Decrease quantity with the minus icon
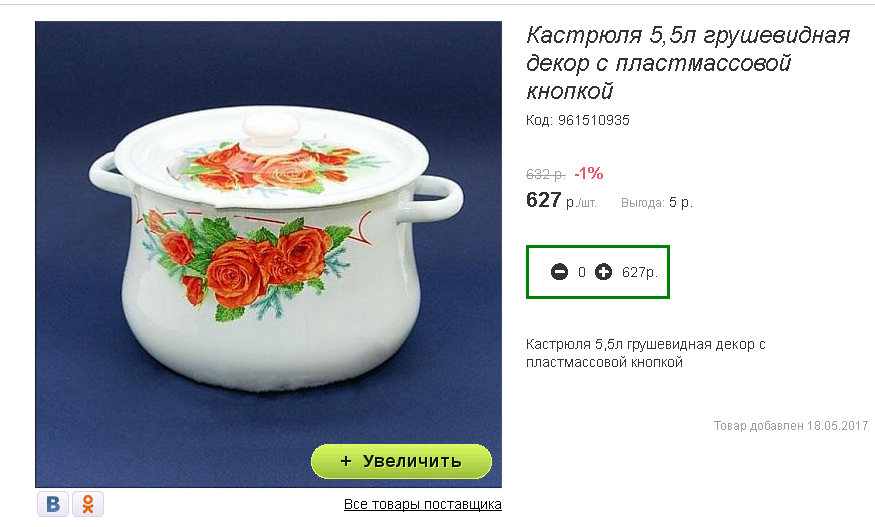Image resolution: width=875 pixels, height=527 pixels. point(560,272)
